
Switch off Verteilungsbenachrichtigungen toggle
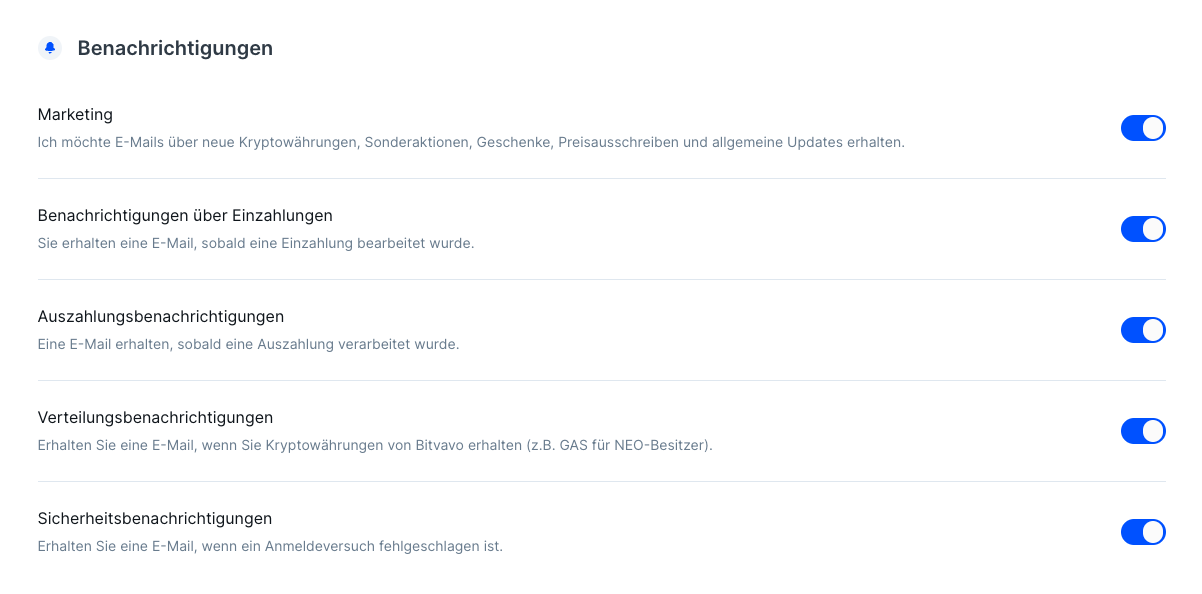tap(1143, 431)
